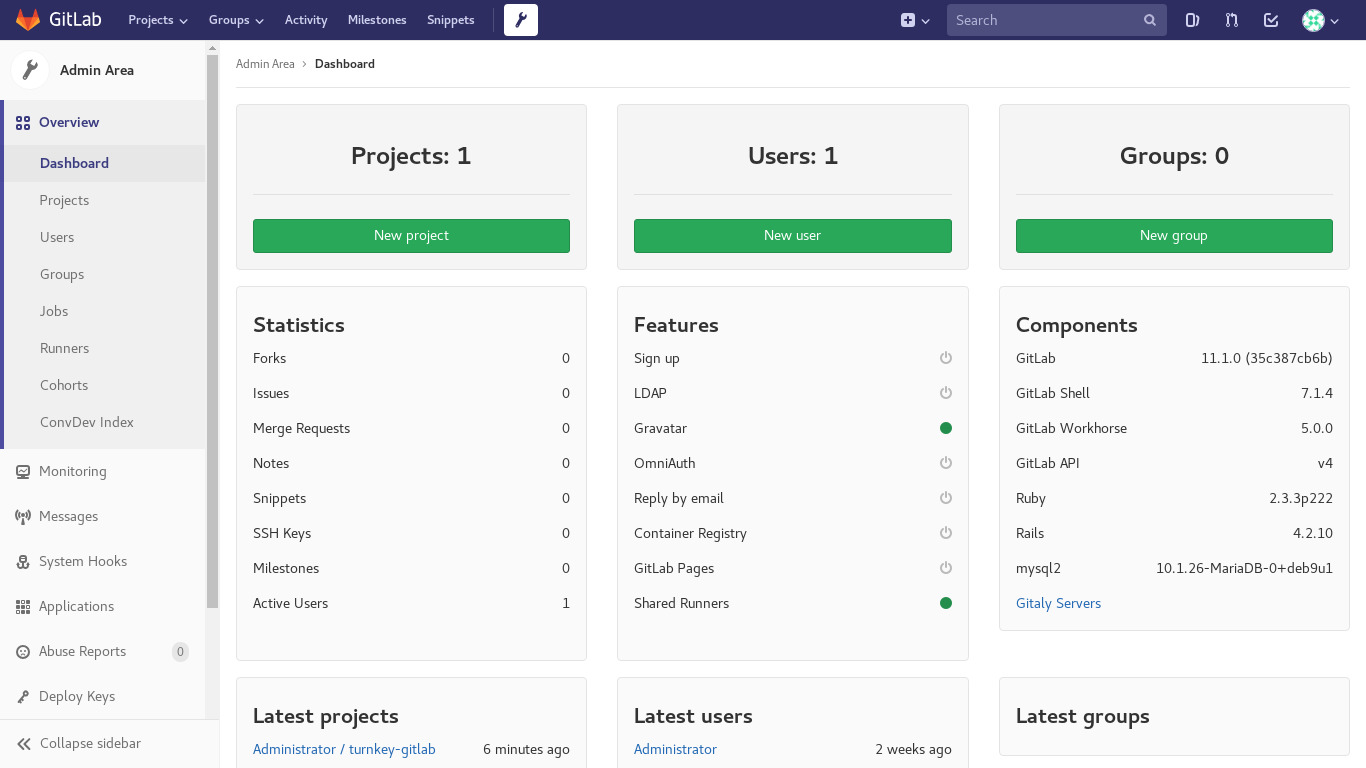Open the new item plus dropdown
Viewport: 1366px width, 768px height.
914,20
